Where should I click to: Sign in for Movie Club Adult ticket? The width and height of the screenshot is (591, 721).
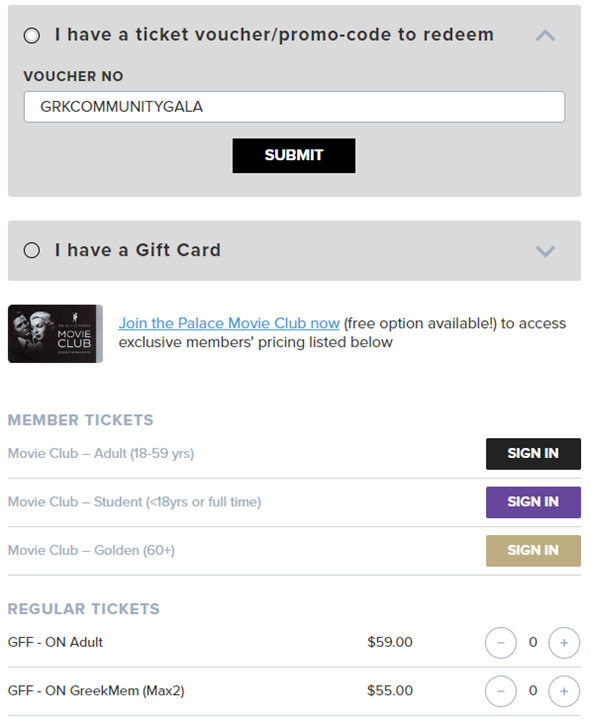[534, 454]
